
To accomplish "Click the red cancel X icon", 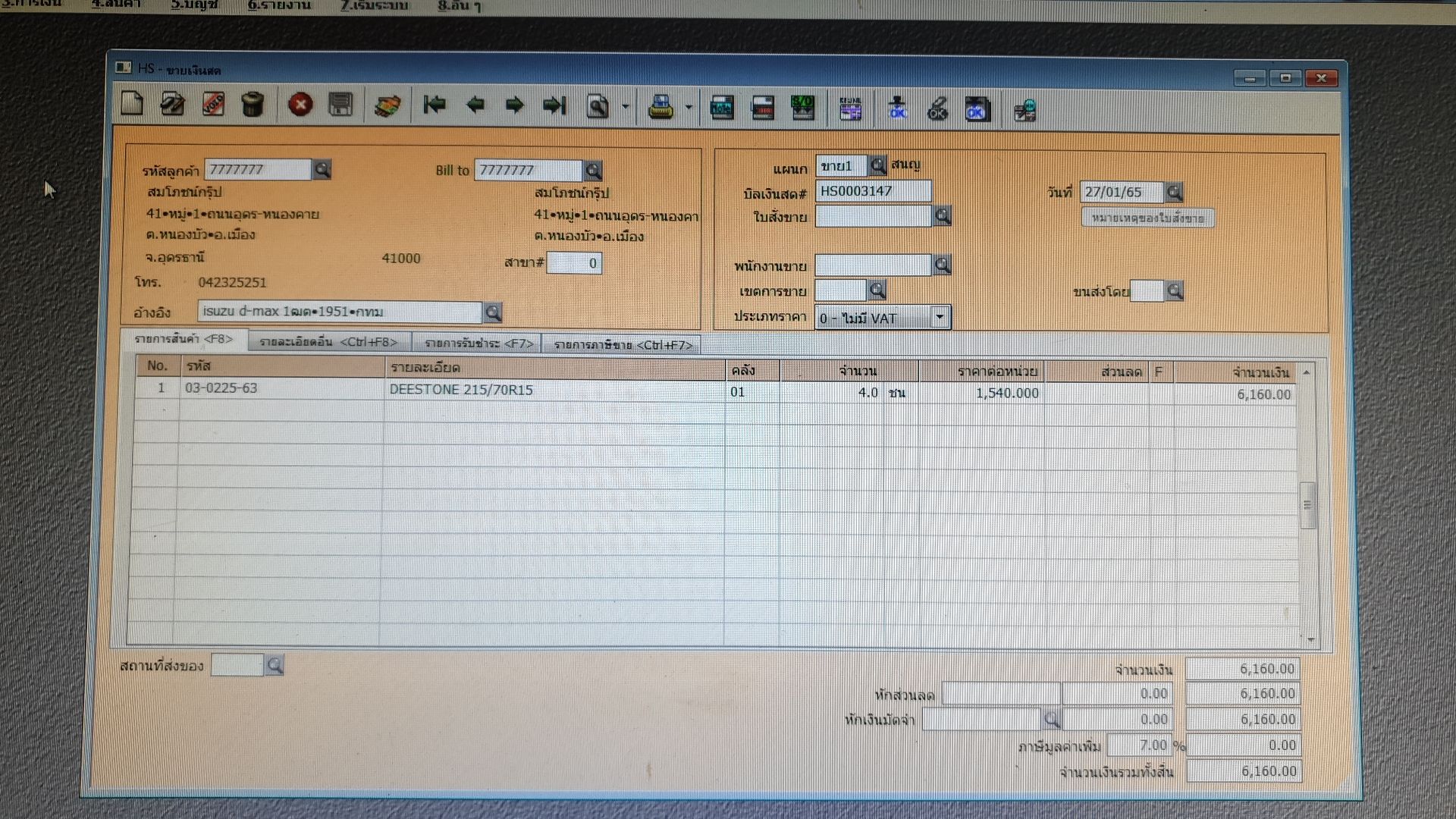I will click(x=300, y=105).
